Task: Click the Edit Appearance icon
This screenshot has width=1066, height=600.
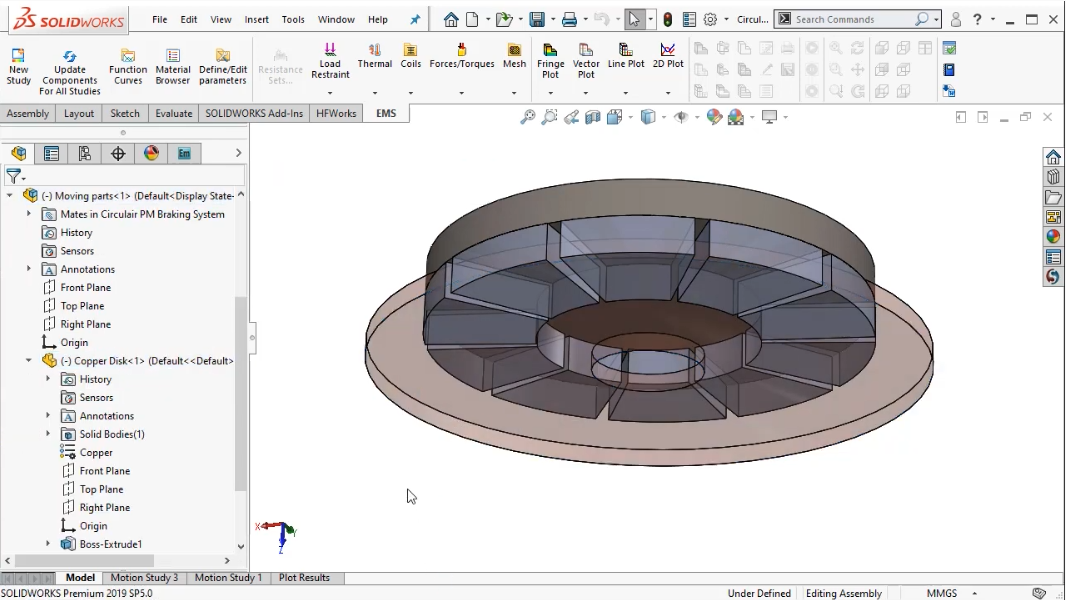Action: click(714, 118)
